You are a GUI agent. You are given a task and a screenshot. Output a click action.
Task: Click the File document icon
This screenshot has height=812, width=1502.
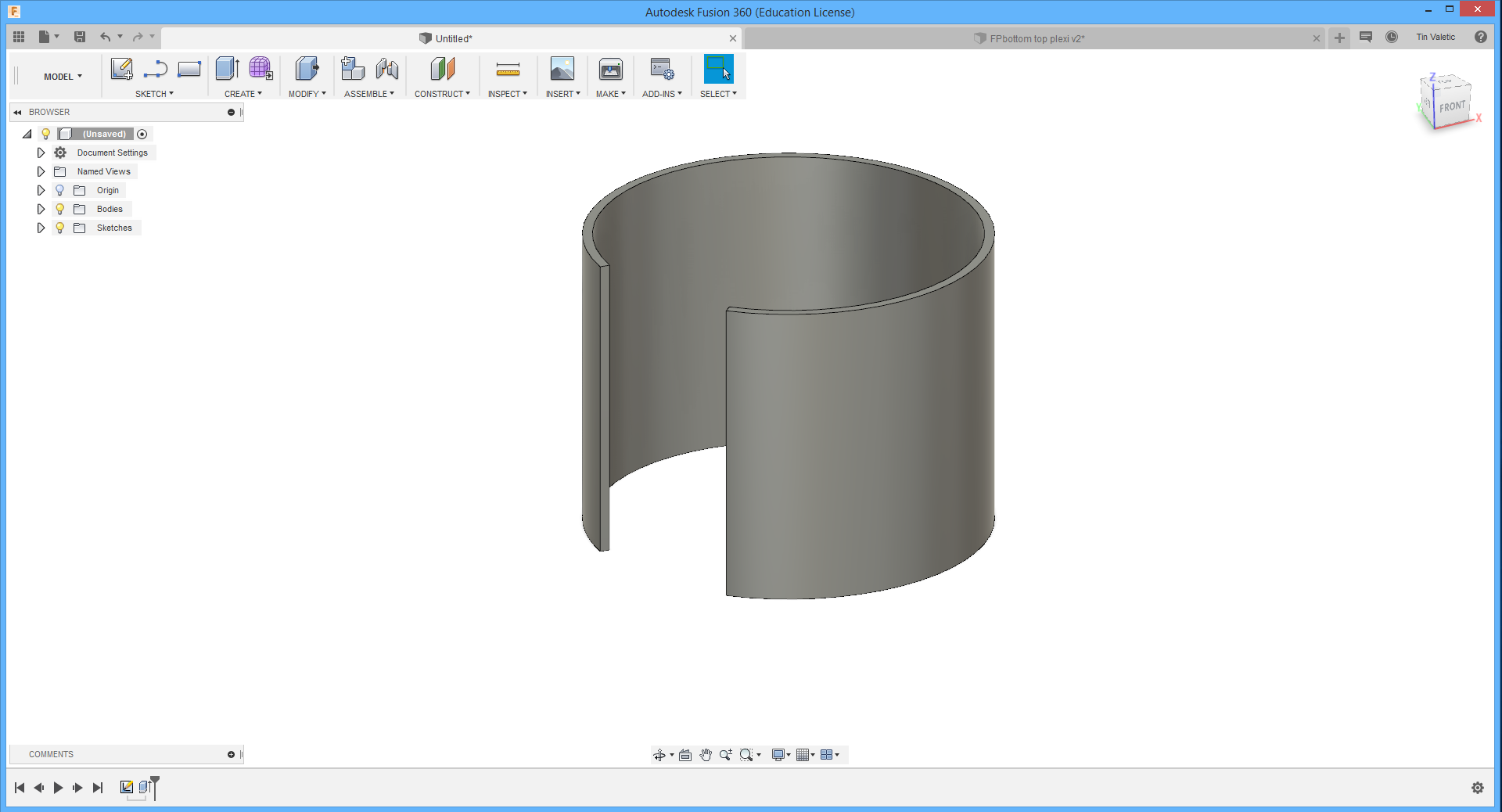tap(45, 37)
